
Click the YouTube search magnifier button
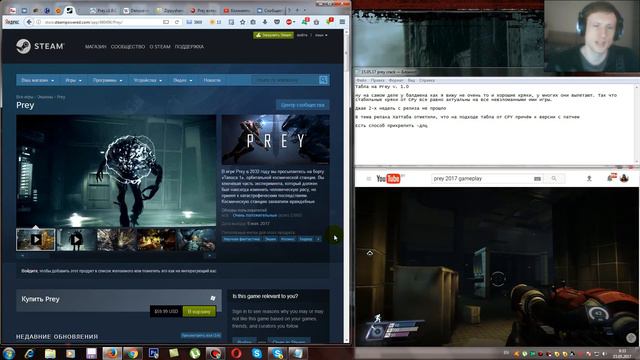554,178
